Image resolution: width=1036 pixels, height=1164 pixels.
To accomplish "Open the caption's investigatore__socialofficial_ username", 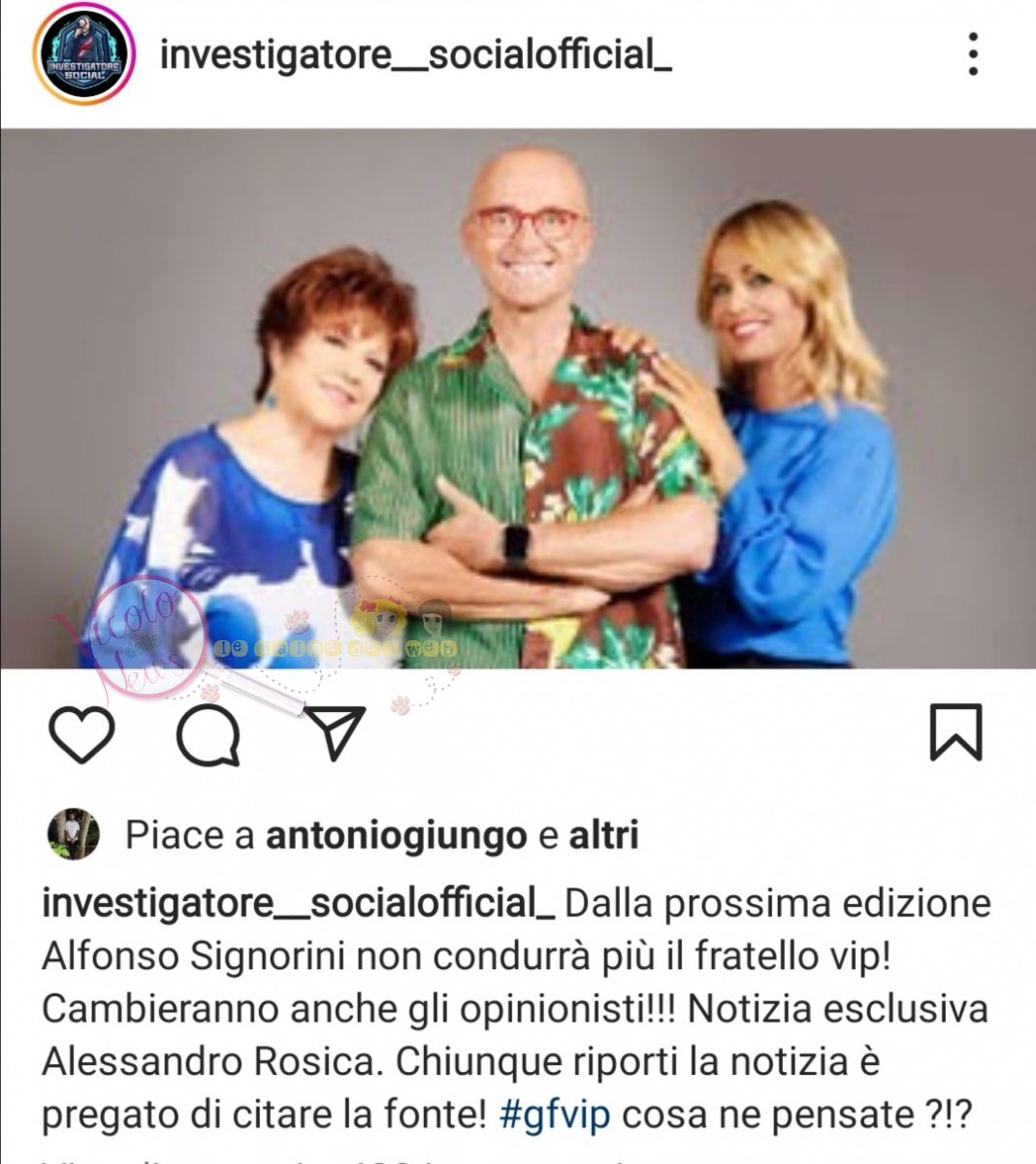I will coord(298,905).
